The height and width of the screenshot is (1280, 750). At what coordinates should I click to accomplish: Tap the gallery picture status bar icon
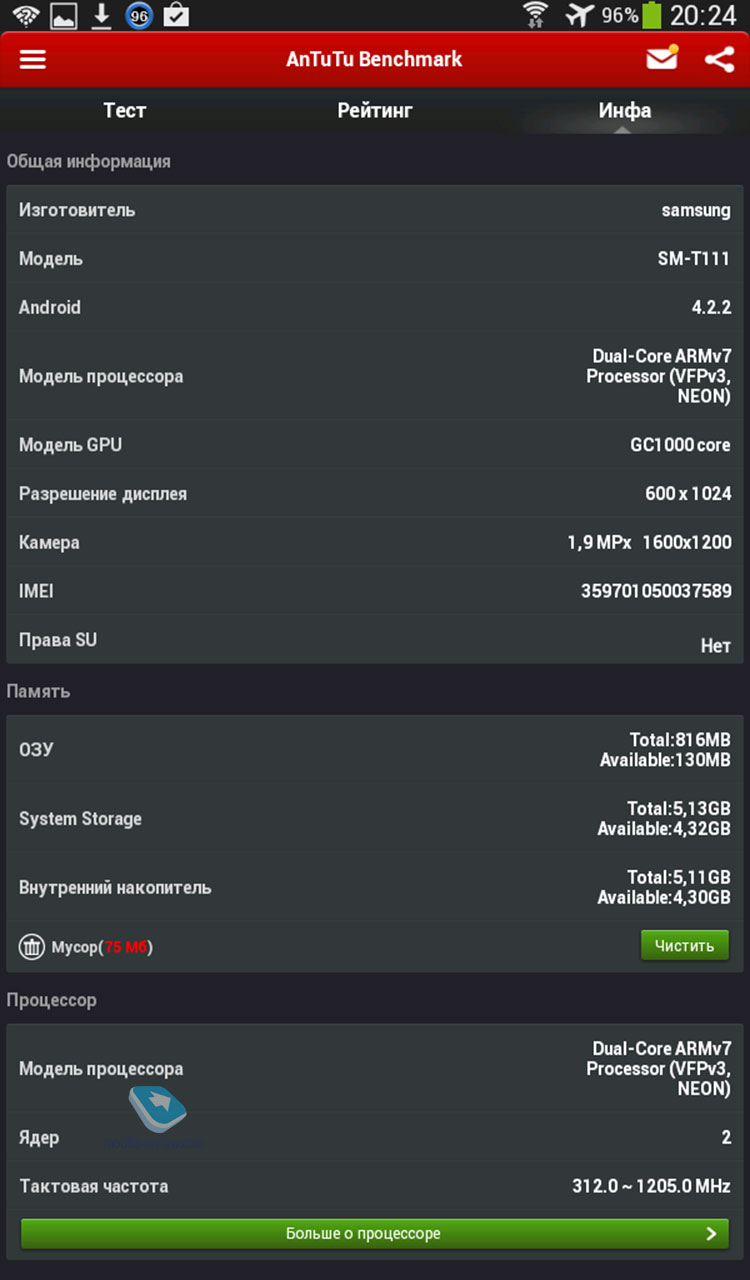pyautogui.click(x=63, y=16)
